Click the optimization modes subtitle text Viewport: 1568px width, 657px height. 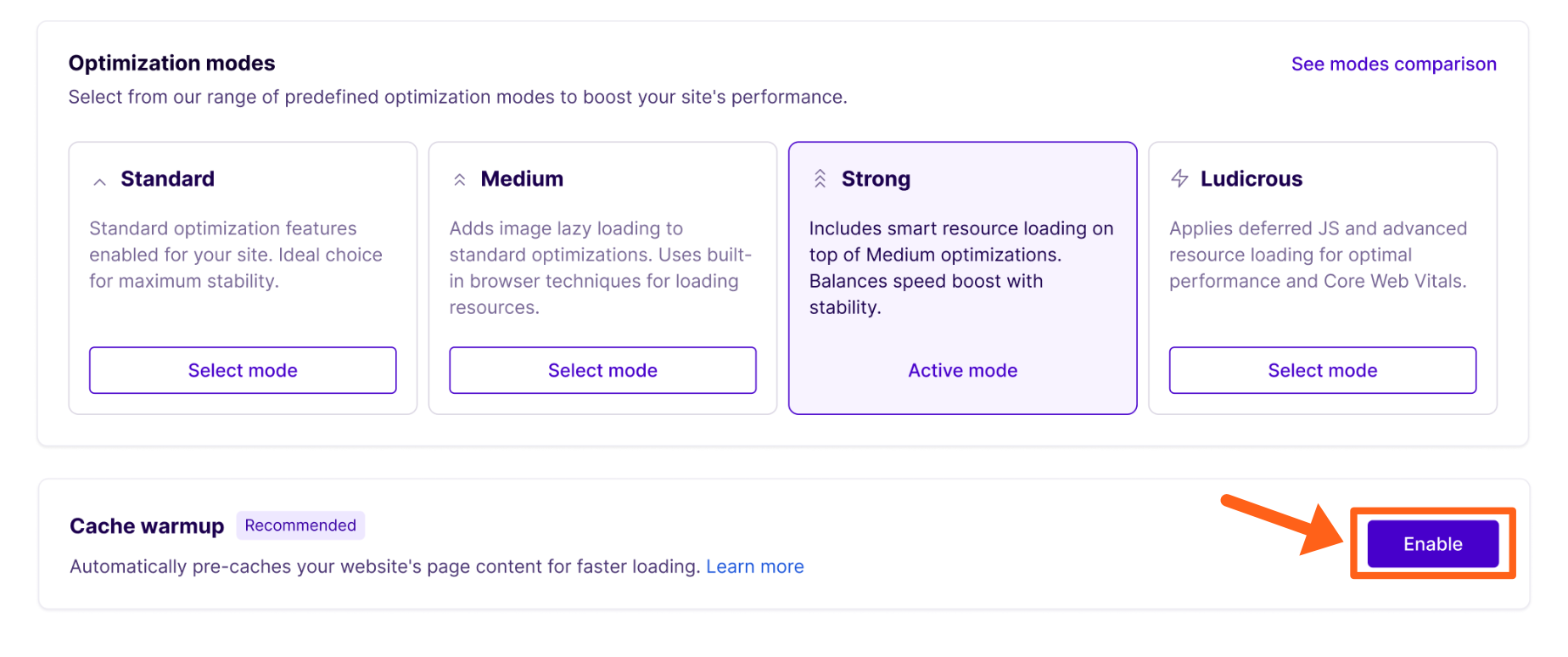[457, 97]
